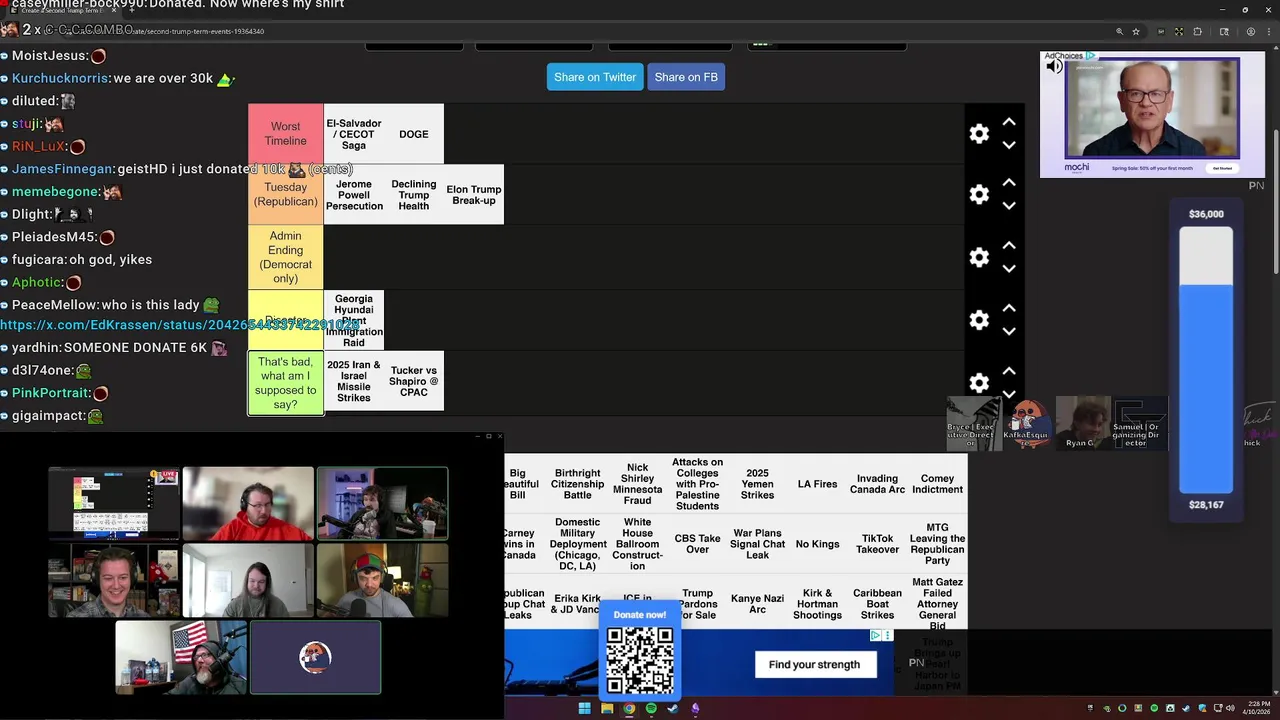Move the Worst Timeline row down
This screenshot has width=1280, height=720.
click(1009, 146)
